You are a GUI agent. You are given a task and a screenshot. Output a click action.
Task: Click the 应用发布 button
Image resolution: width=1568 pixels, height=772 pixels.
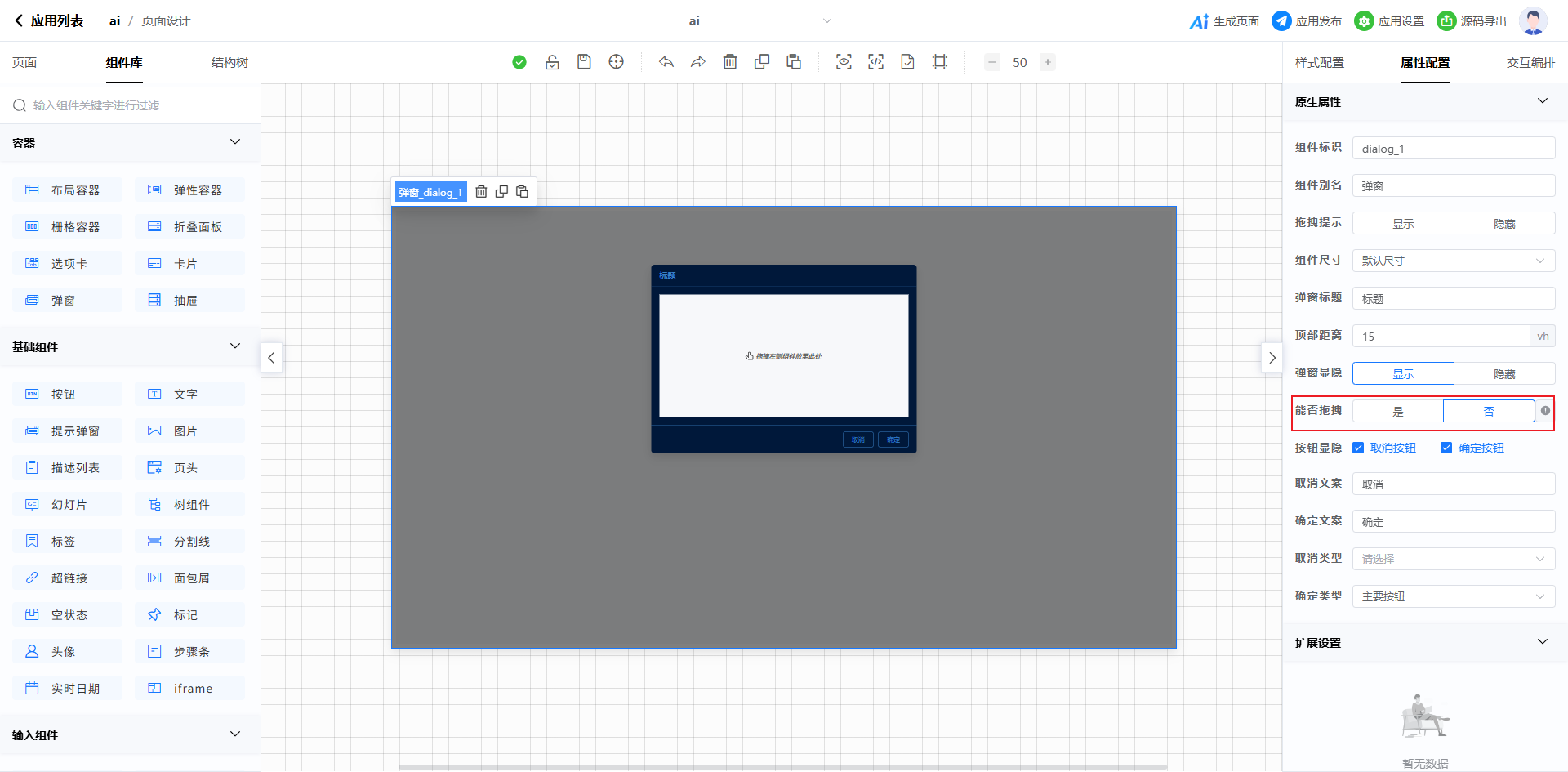pos(1307,21)
